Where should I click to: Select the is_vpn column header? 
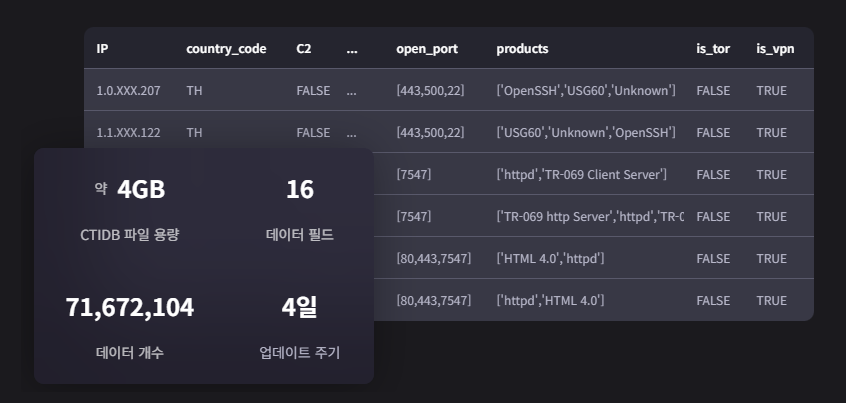775,49
